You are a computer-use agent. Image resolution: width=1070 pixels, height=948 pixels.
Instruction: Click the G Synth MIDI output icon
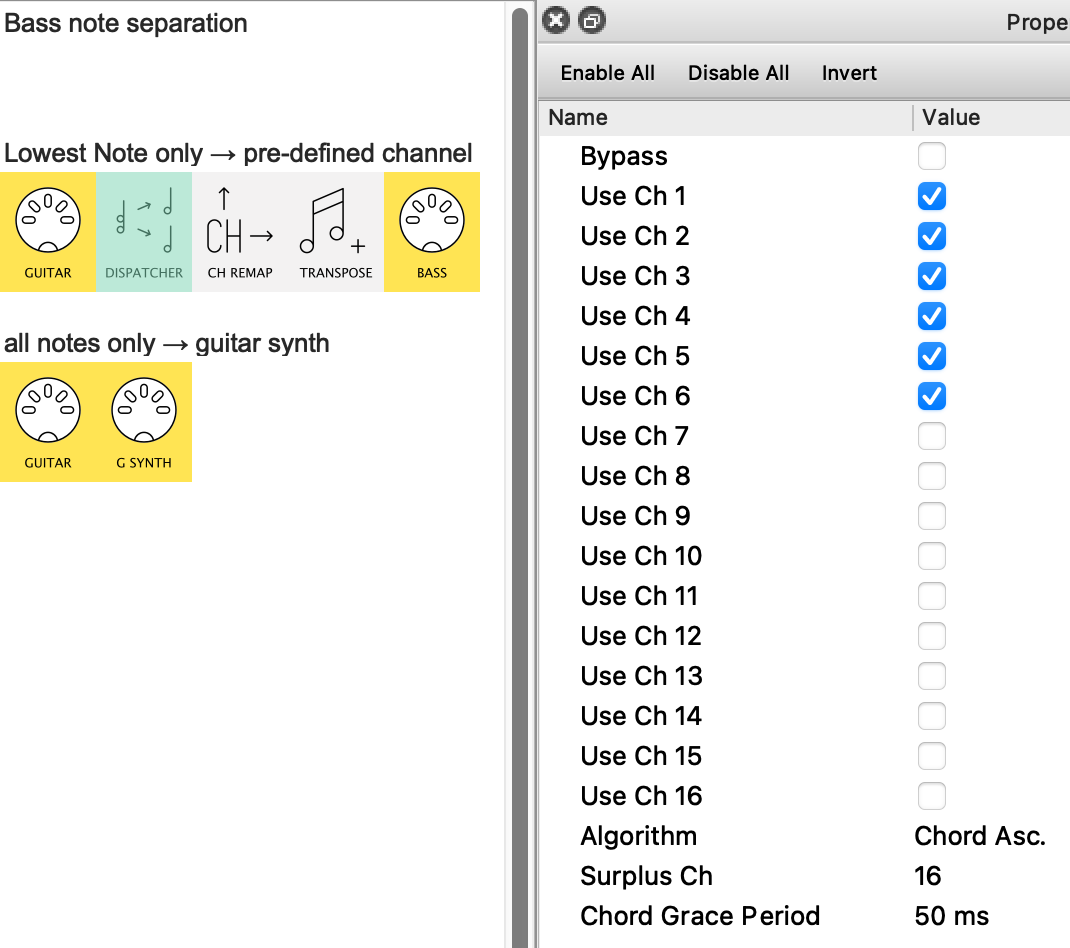point(144,422)
